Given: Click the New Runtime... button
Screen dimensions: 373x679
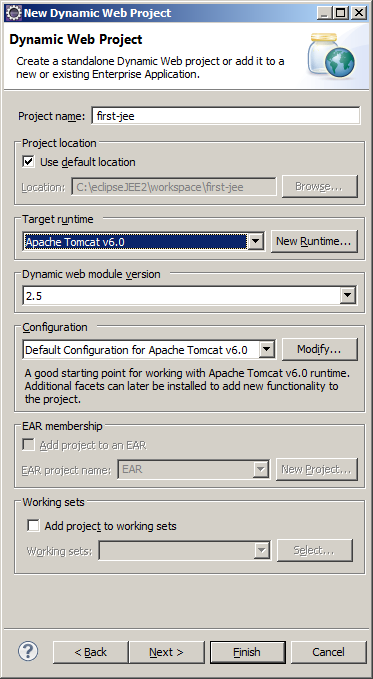Looking at the screenshot, I should (314, 241).
